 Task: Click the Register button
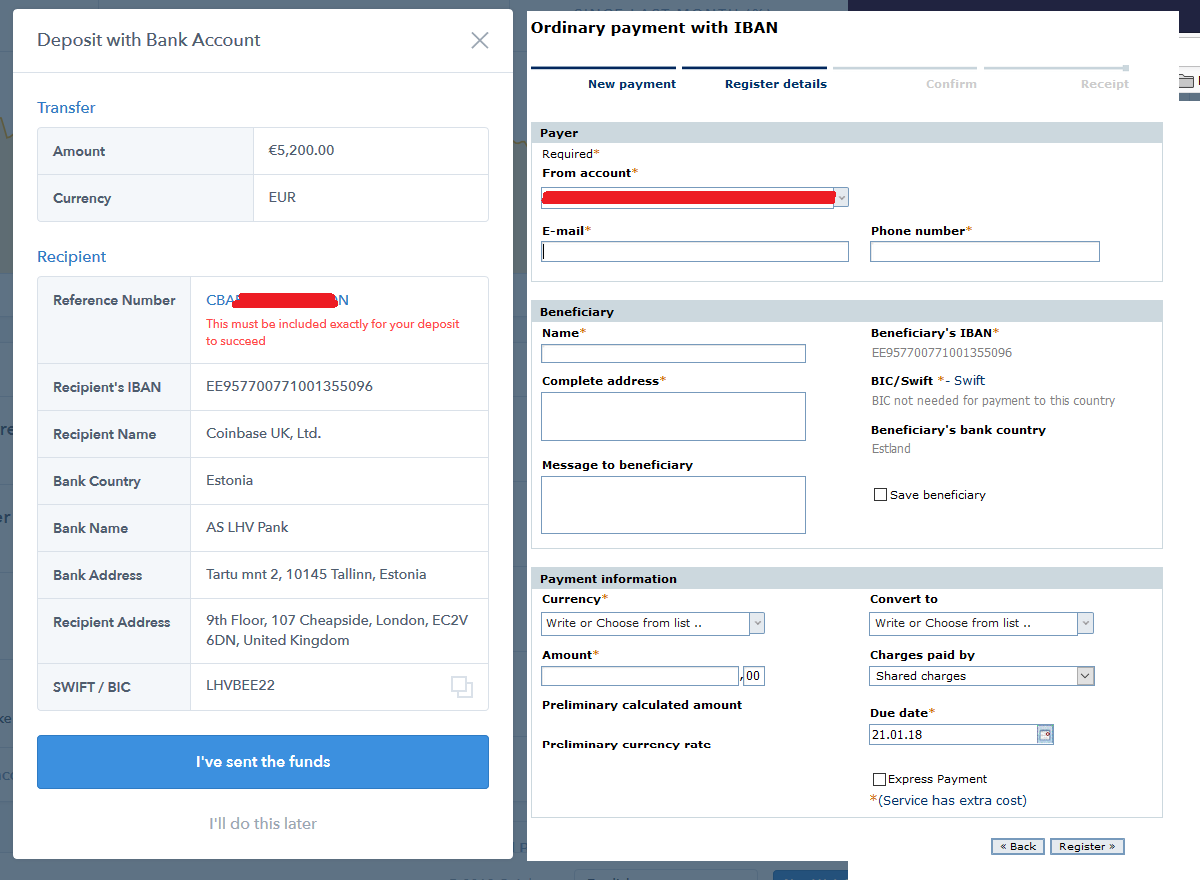[x=1087, y=846]
